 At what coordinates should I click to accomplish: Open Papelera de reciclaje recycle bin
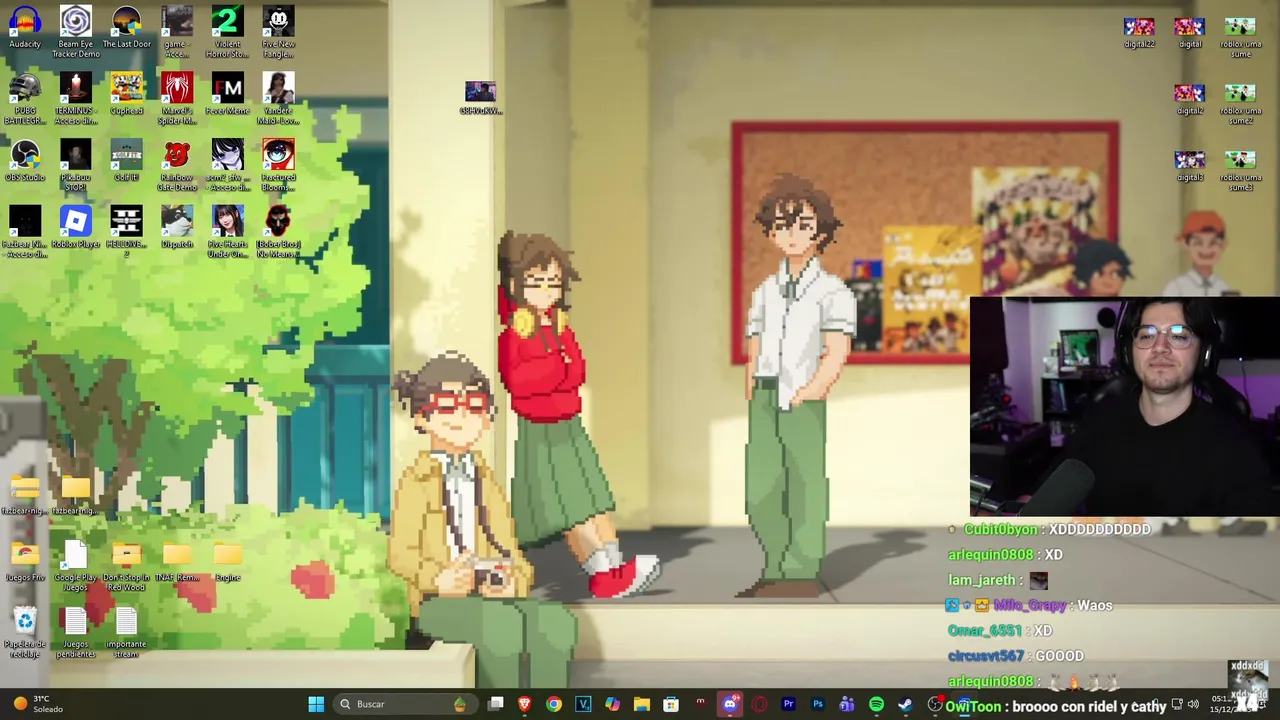pyautogui.click(x=25, y=632)
